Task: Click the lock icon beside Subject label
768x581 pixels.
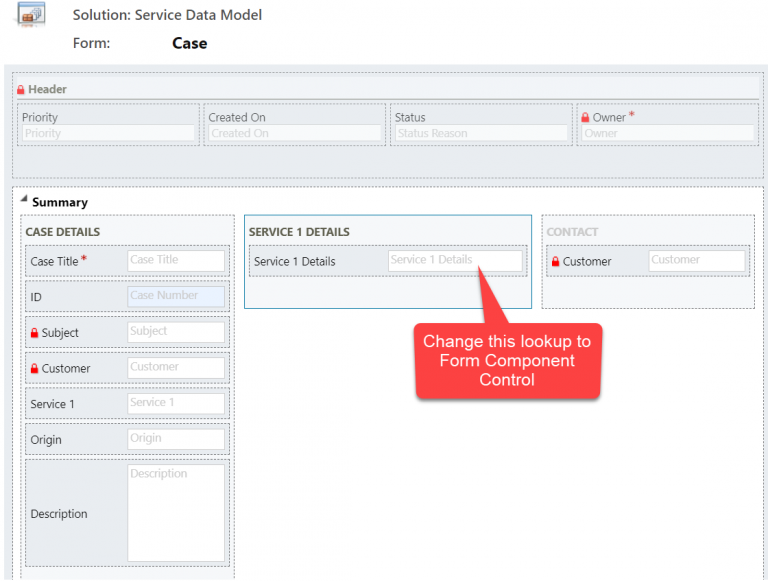Action: [35, 333]
